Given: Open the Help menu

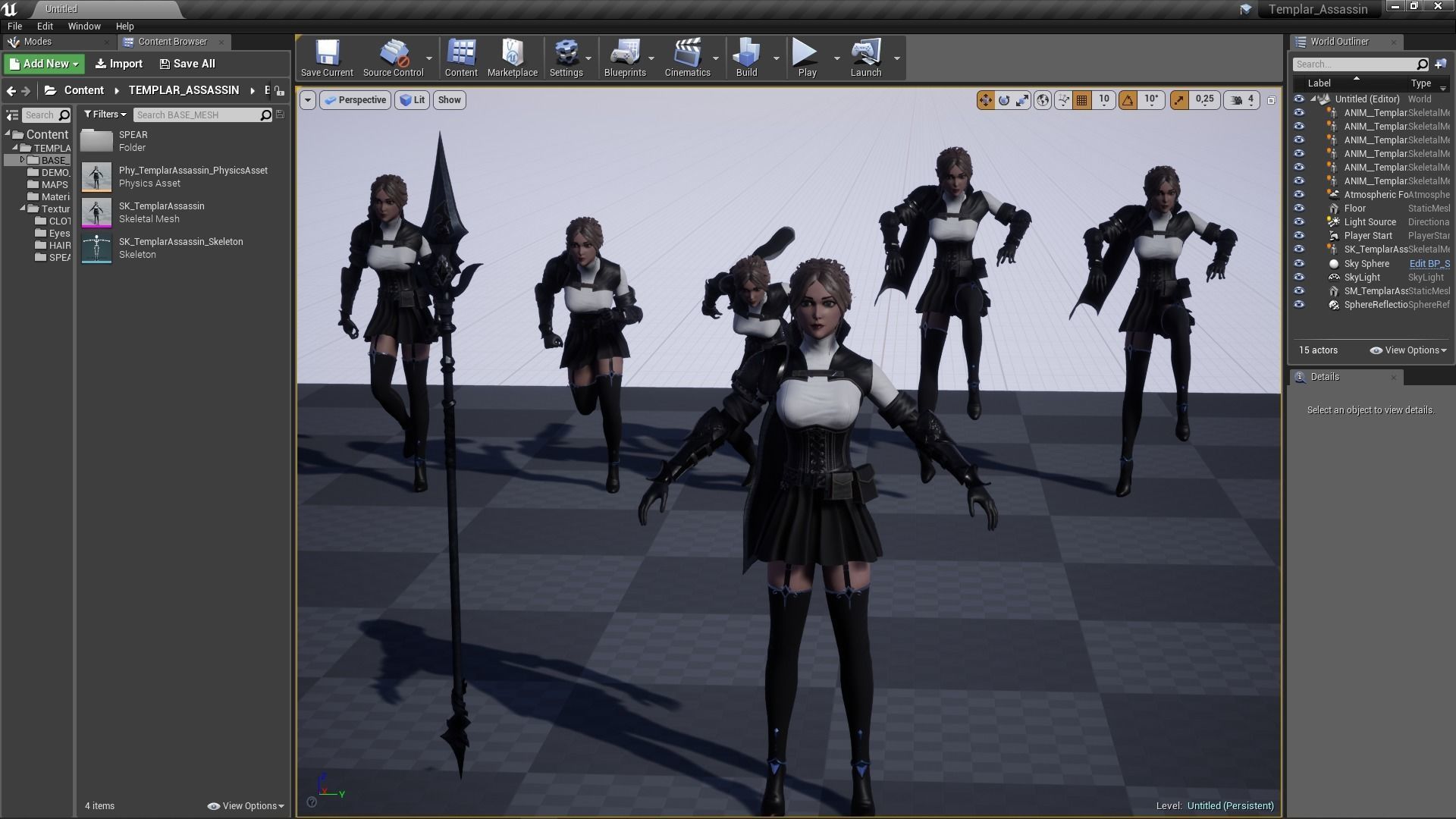Looking at the screenshot, I should pyautogui.click(x=124, y=26).
